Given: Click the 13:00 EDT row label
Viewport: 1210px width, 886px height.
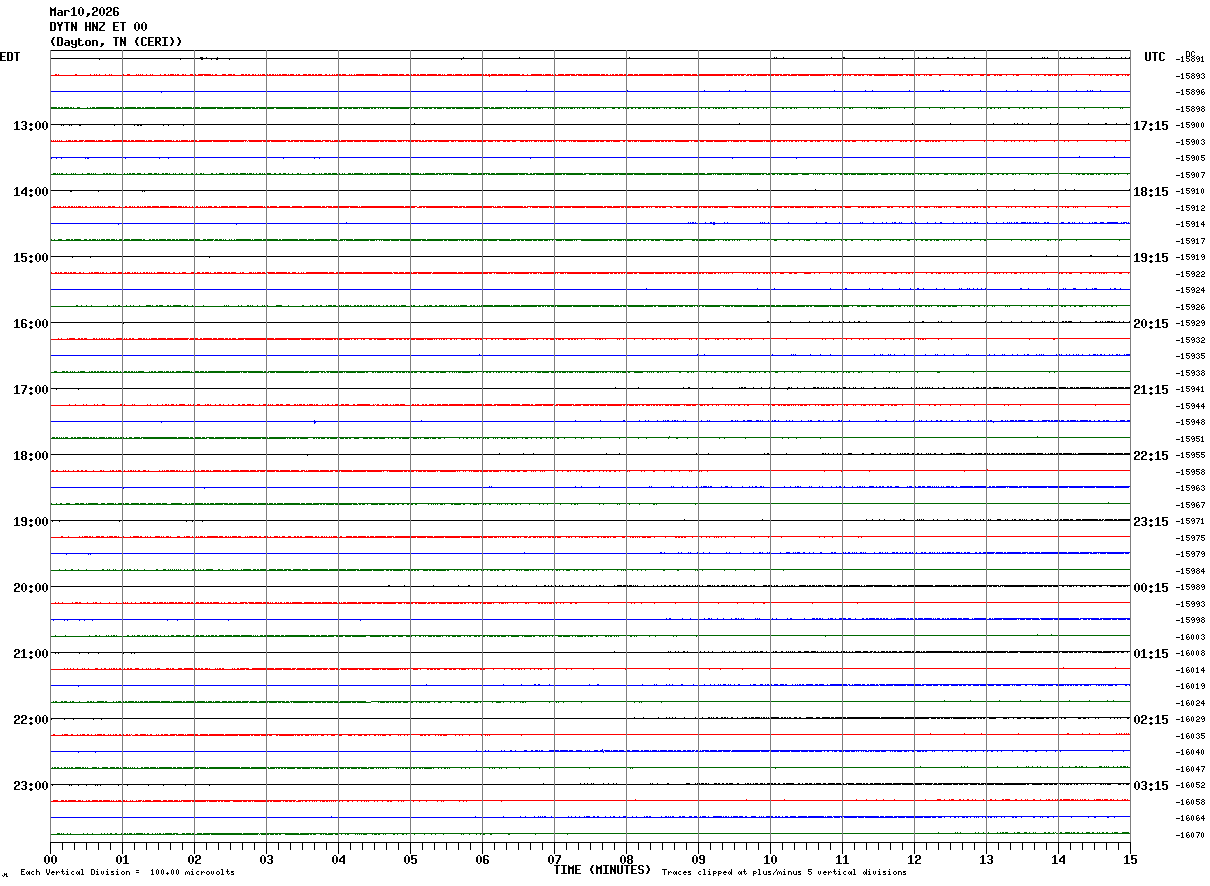Looking at the screenshot, I should pyautogui.click(x=31, y=126).
